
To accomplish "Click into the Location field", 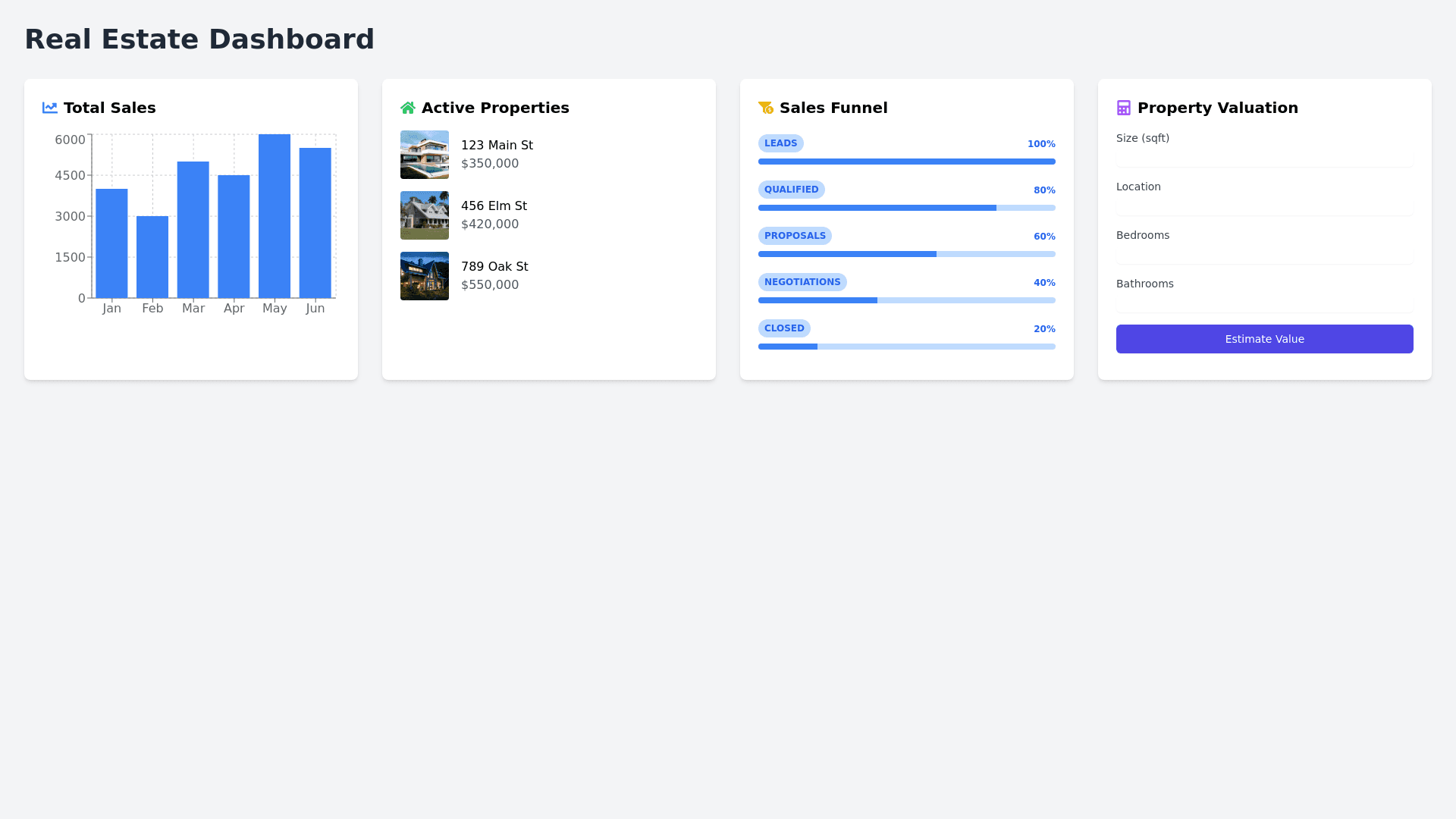I will pos(1264,206).
